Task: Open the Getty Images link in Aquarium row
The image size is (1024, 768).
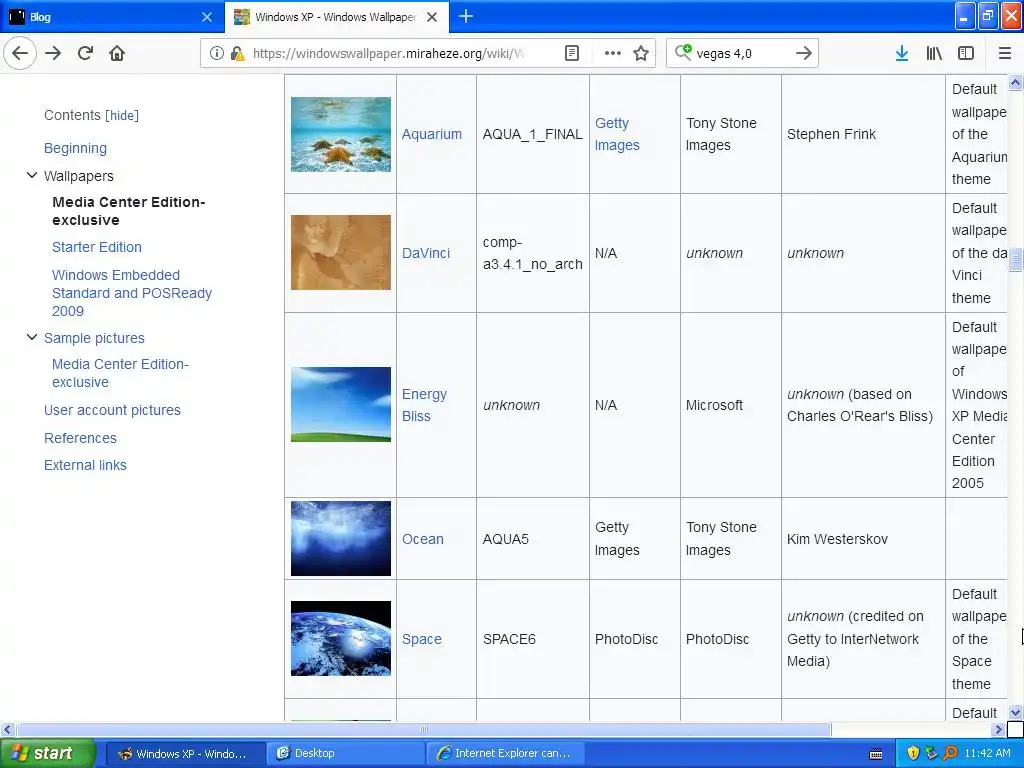Action: (x=617, y=134)
